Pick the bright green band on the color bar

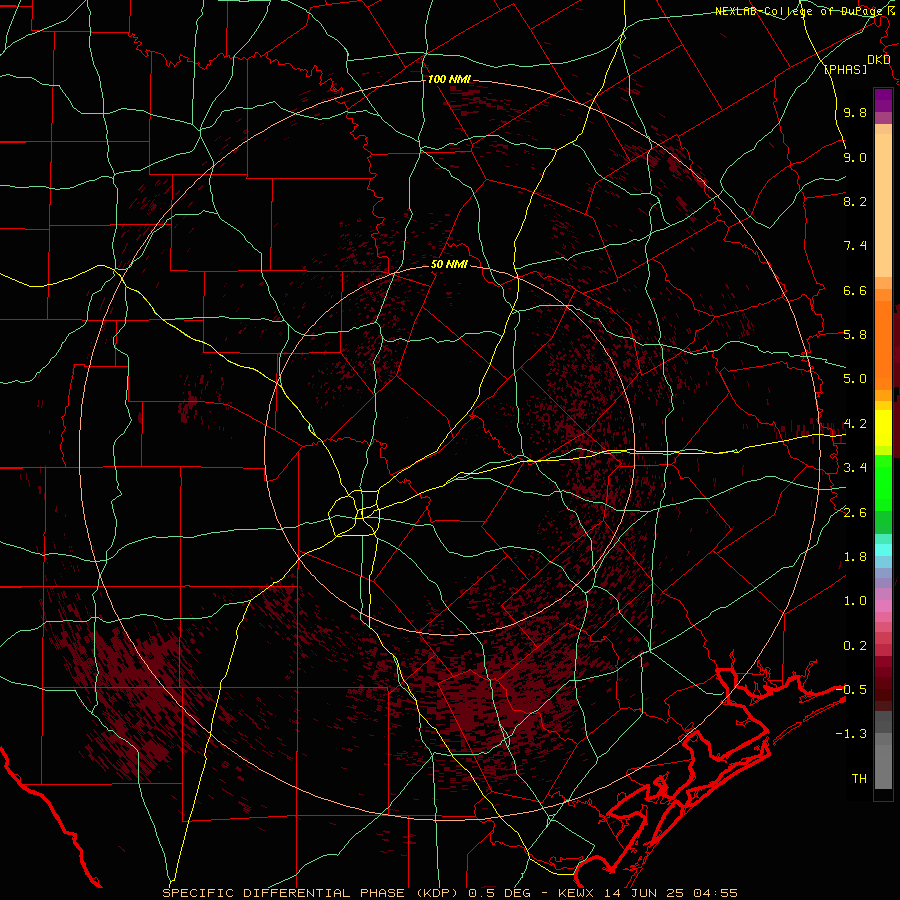pyautogui.click(x=883, y=482)
